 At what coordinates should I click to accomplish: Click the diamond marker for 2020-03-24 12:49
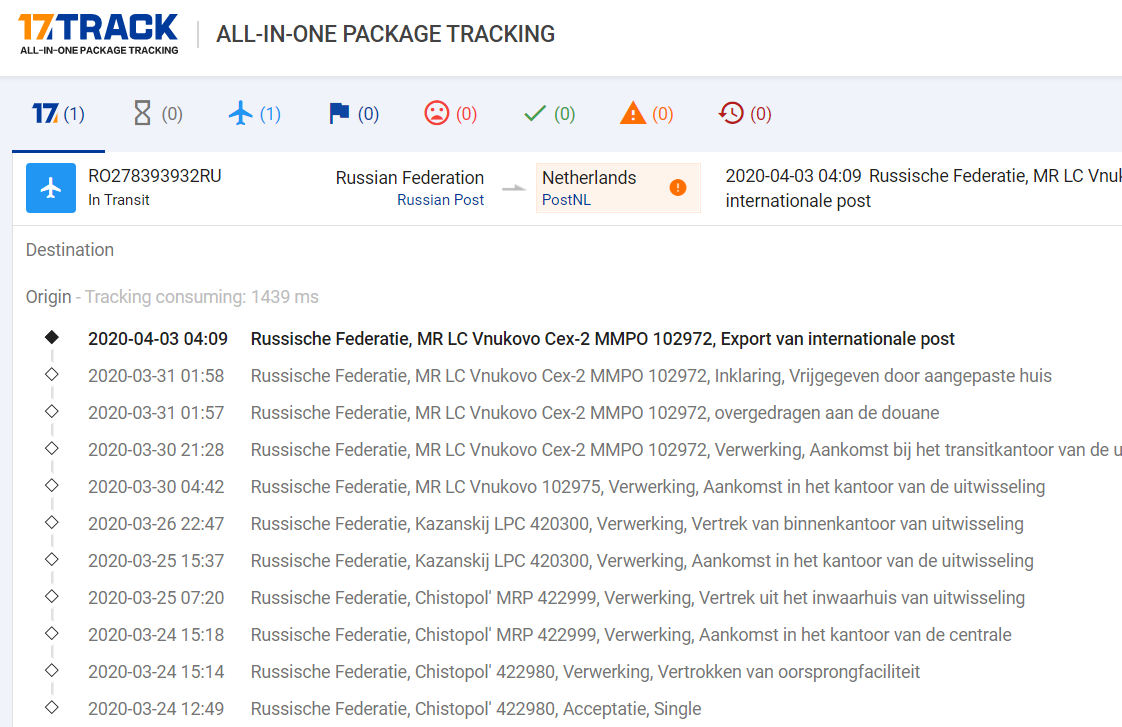(x=52, y=708)
